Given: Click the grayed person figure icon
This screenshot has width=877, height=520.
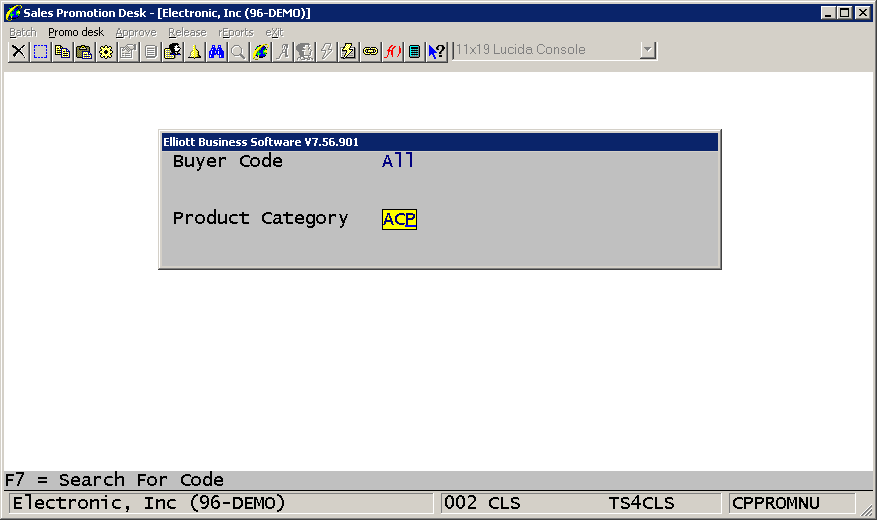Looking at the screenshot, I should pos(304,51).
